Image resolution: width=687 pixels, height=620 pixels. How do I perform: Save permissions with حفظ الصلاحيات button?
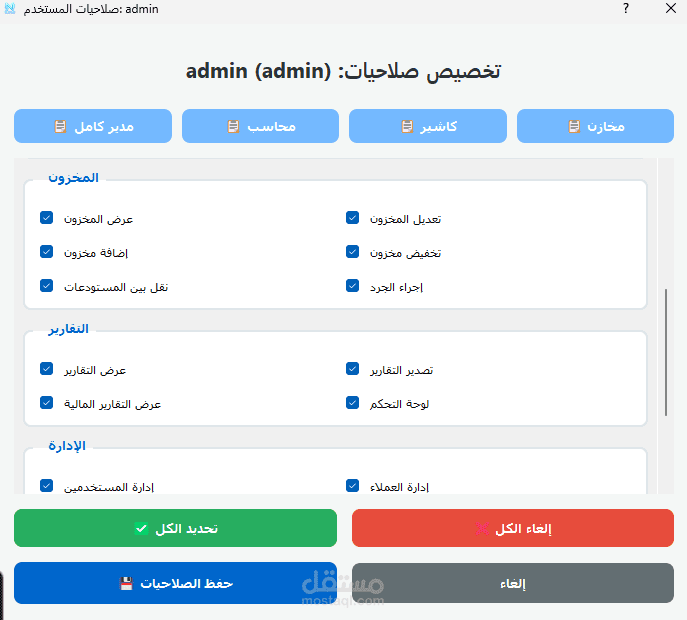pyautogui.click(x=175, y=583)
